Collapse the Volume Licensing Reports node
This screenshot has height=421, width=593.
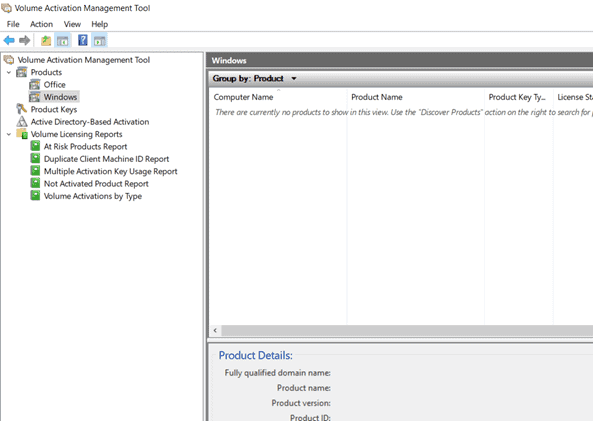click(9, 134)
